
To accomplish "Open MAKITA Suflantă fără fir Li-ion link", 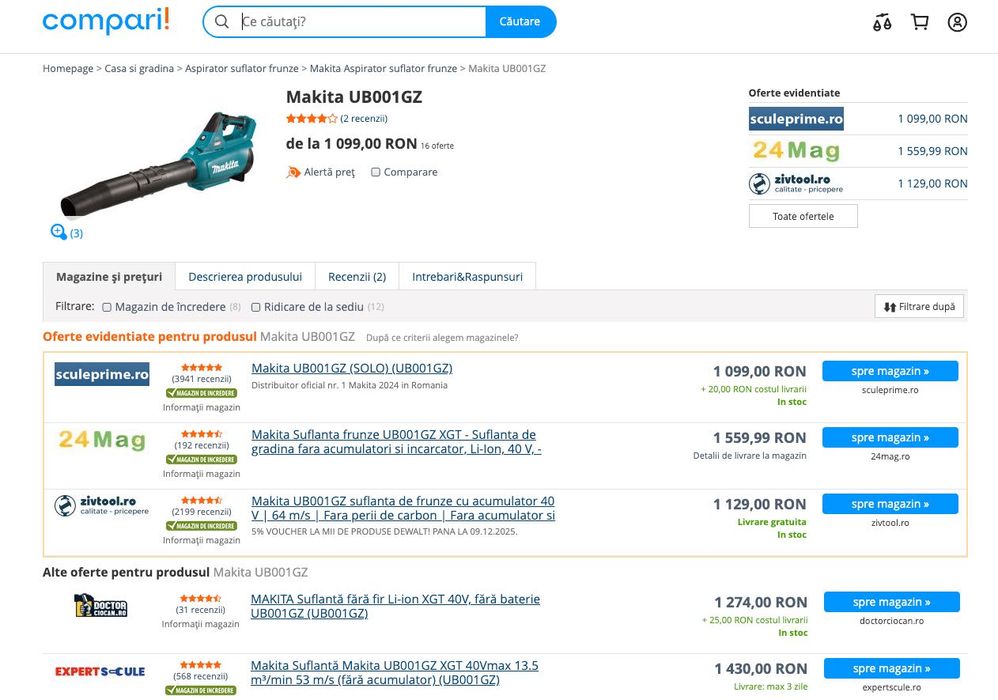I will pyautogui.click(x=395, y=606).
